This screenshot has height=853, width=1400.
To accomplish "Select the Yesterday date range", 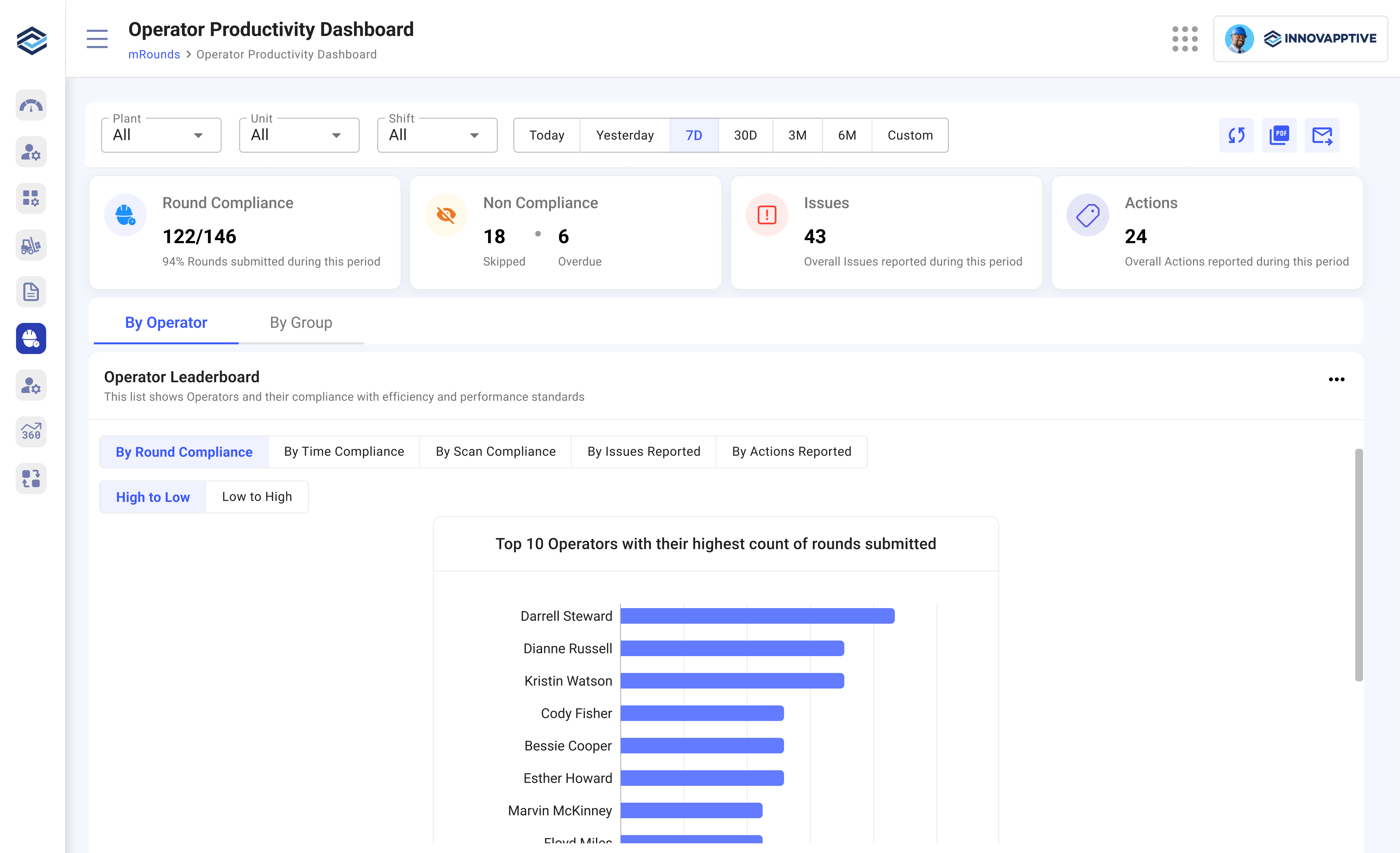I will click(x=624, y=135).
